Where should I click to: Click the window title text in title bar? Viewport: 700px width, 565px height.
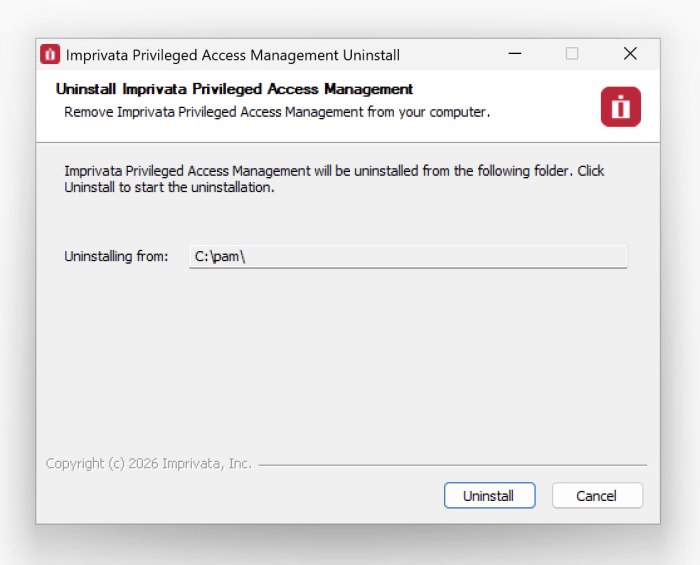(232, 55)
